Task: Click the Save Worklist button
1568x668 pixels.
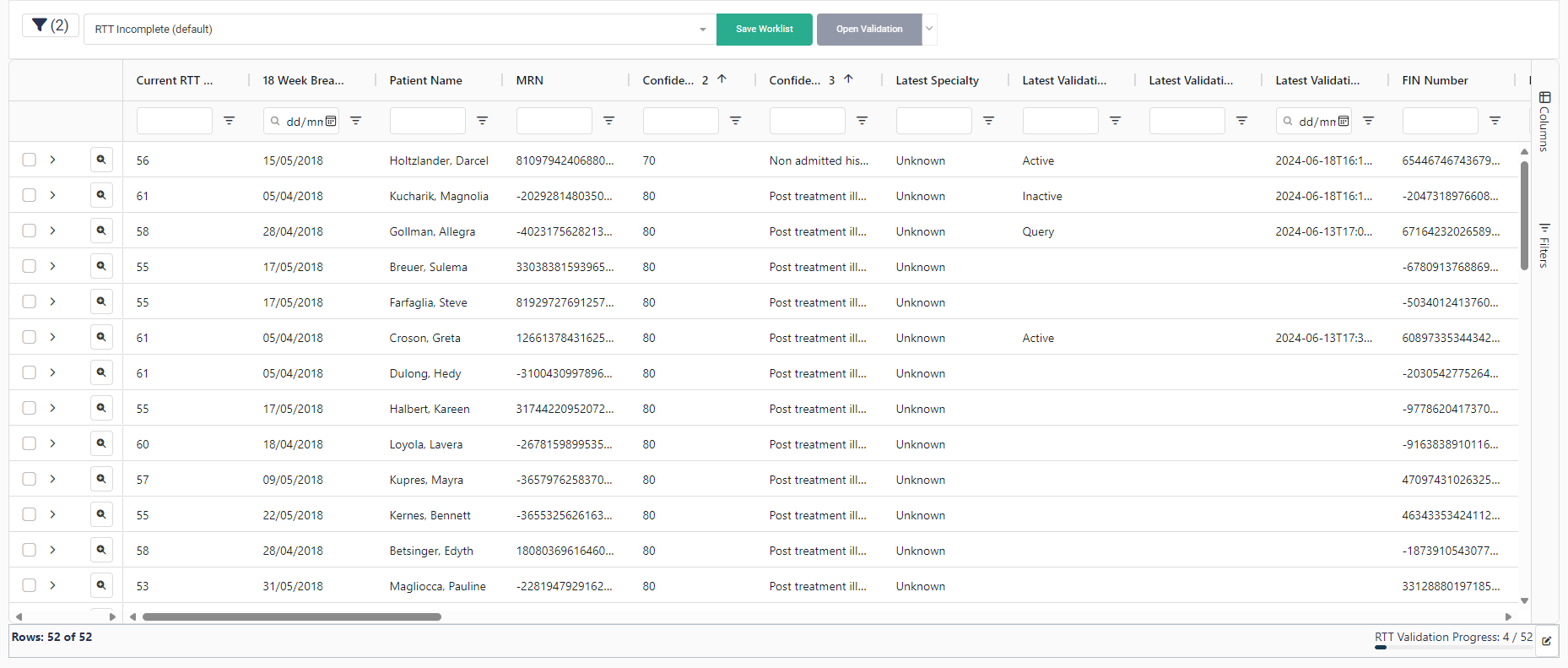Action: tap(764, 29)
